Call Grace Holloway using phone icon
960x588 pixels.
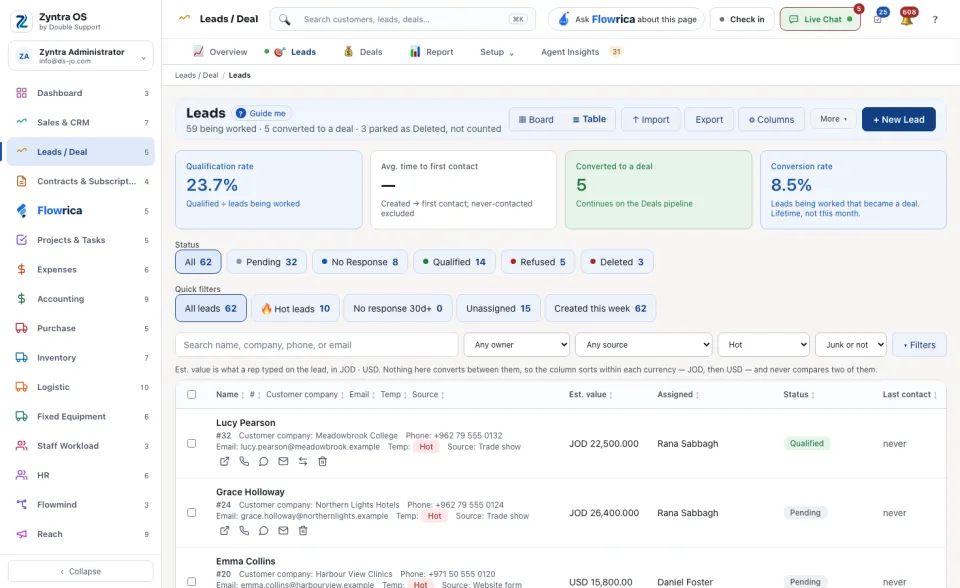pyautogui.click(x=244, y=530)
